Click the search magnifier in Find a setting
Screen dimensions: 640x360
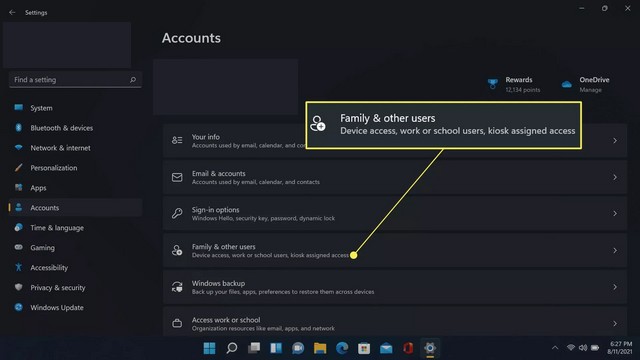(133, 80)
